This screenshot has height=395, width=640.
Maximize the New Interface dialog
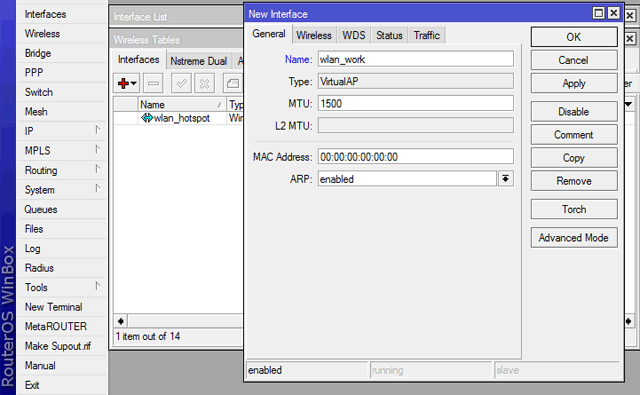tap(598, 13)
